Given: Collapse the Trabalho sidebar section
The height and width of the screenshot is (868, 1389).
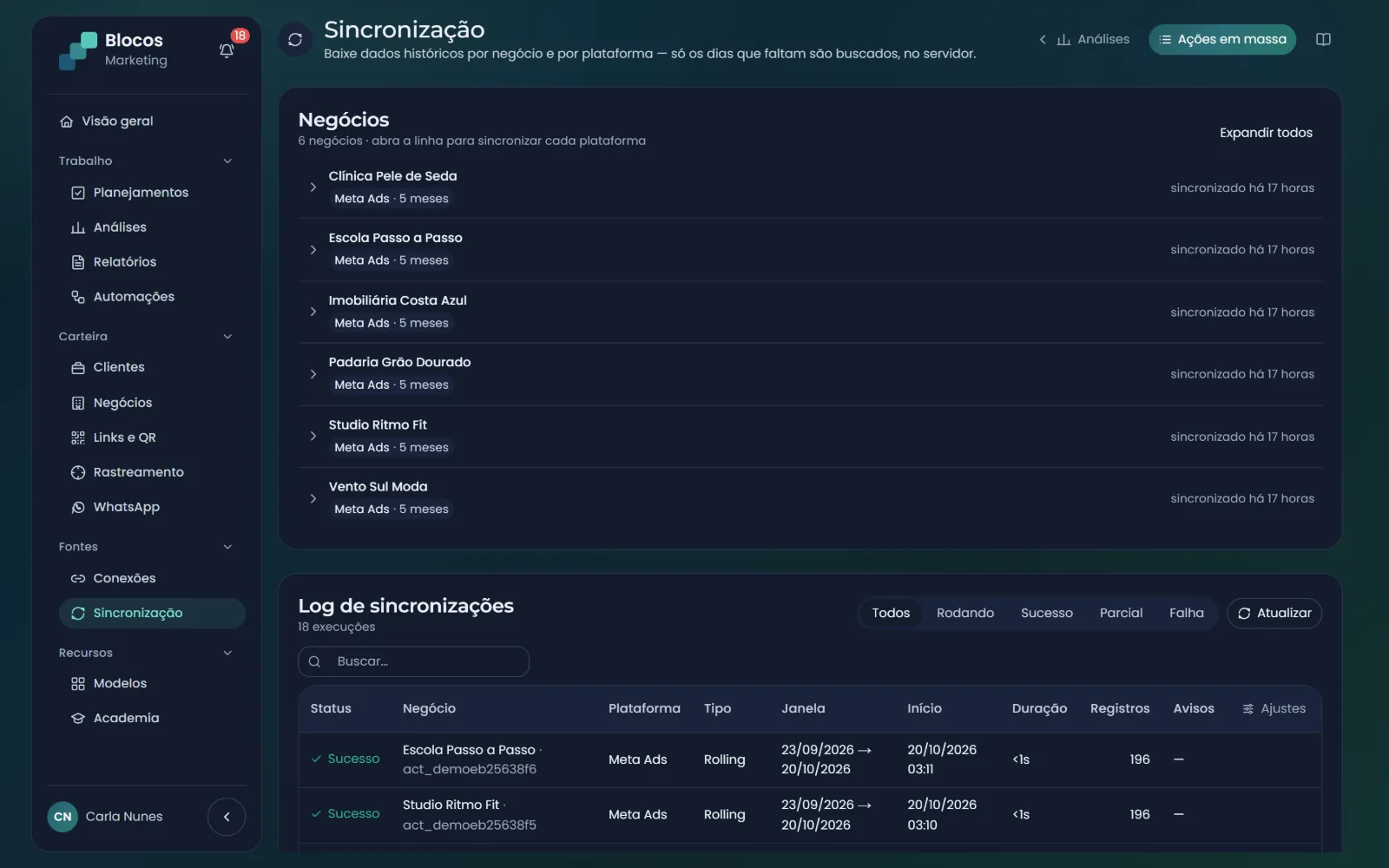Looking at the screenshot, I should pos(227,161).
